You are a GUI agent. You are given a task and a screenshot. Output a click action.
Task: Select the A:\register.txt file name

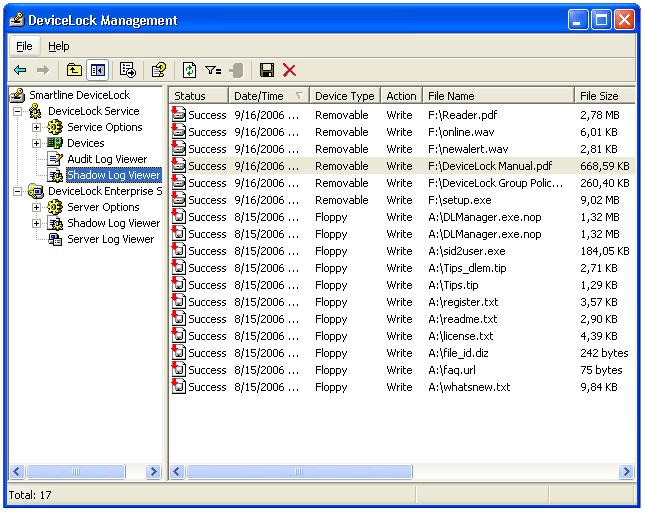coord(463,302)
